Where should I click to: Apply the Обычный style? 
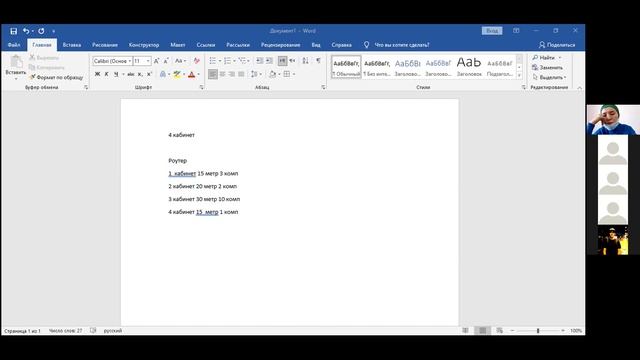346,67
